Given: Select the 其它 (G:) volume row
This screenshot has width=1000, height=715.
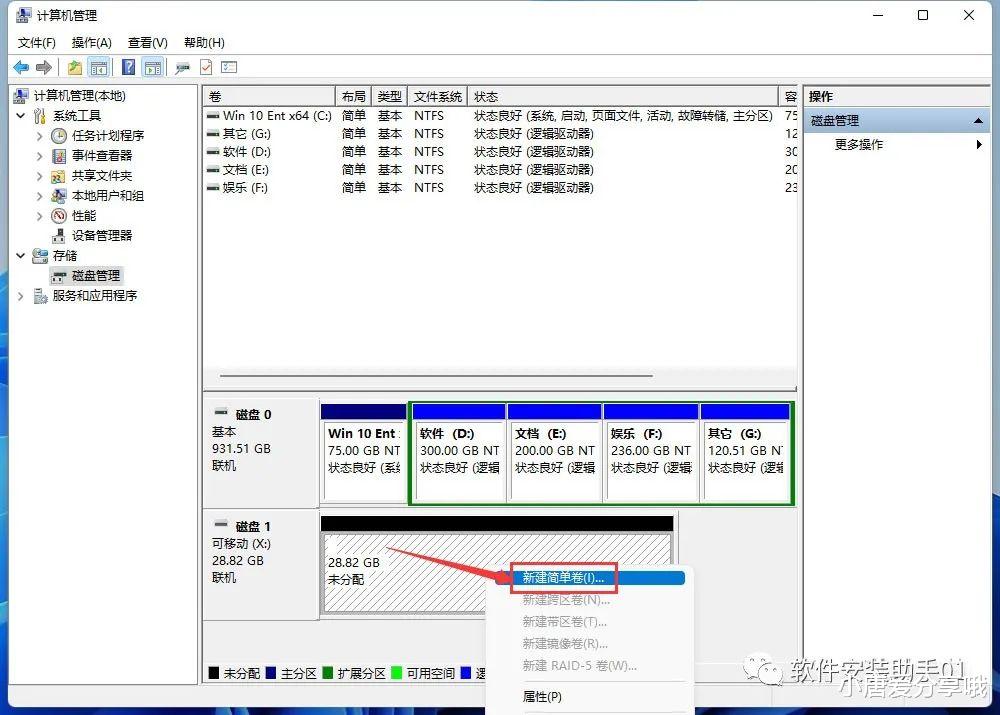Looking at the screenshot, I should (500, 134).
